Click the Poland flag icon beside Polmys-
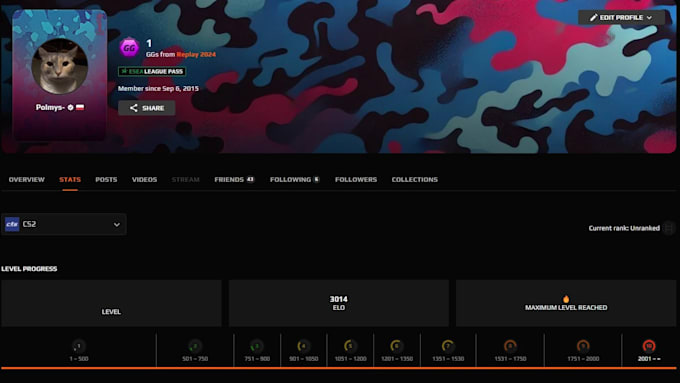Viewport: 680px width, 383px height. [80, 107]
